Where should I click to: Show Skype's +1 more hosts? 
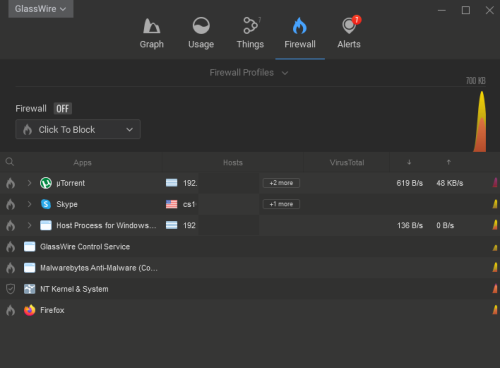tap(281, 204)
